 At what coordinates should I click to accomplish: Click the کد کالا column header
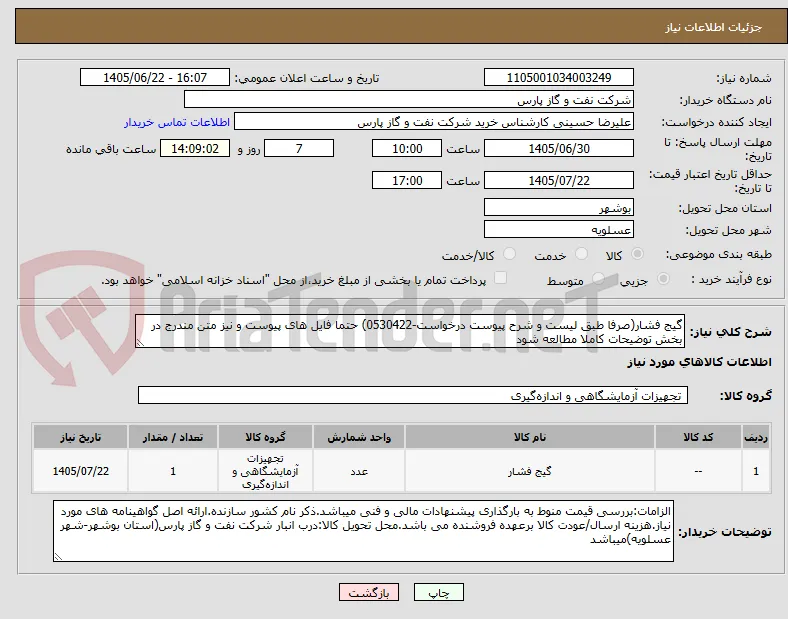pyautogui.click(x=698, y=437)
